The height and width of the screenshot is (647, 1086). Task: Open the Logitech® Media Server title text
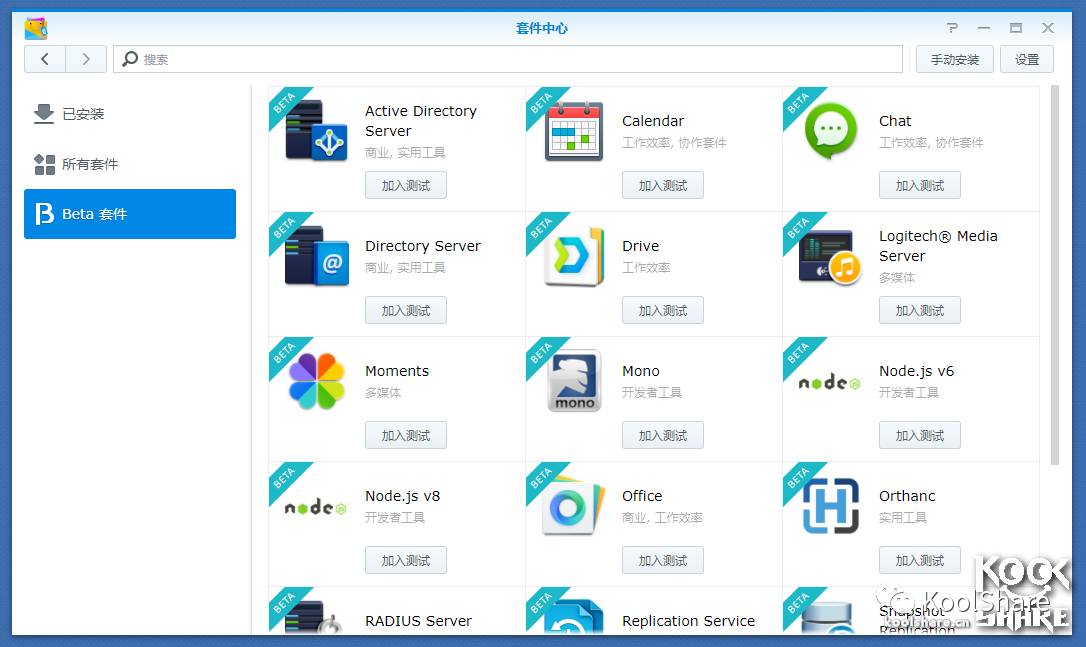point(938,246)
